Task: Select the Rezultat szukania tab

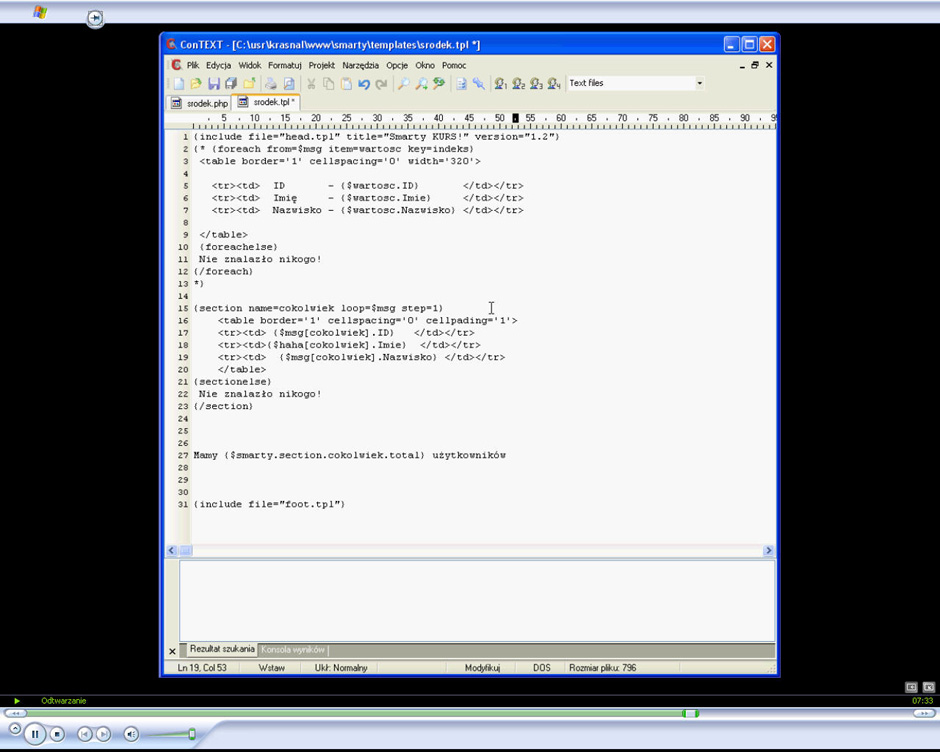Action: pyautogui.click(x=221, y=650)
